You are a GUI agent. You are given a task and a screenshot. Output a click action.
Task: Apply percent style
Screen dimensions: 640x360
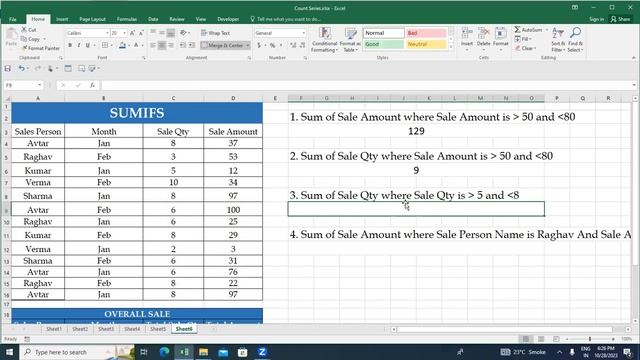272,45
